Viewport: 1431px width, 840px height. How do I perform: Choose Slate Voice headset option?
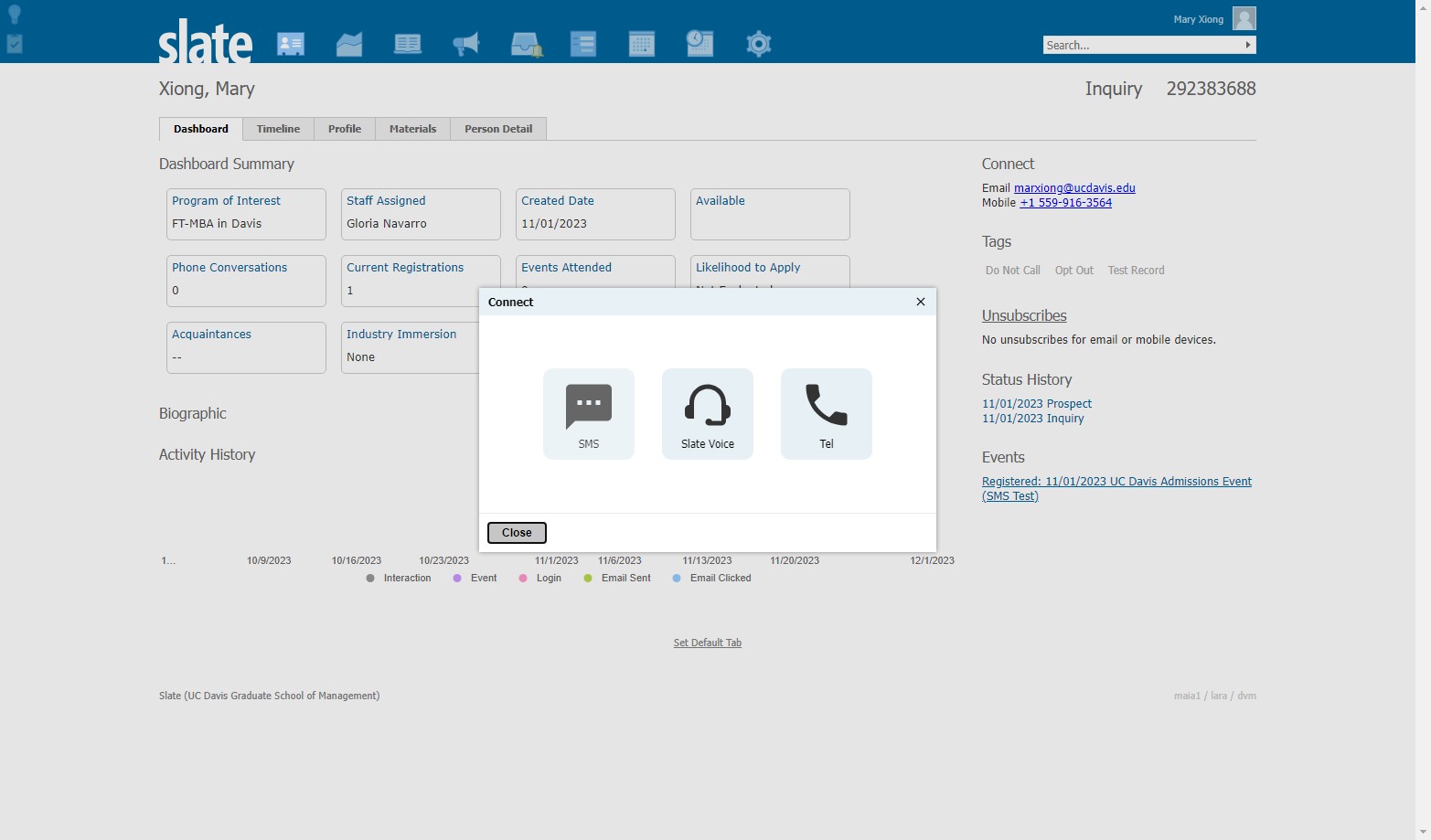708,414
